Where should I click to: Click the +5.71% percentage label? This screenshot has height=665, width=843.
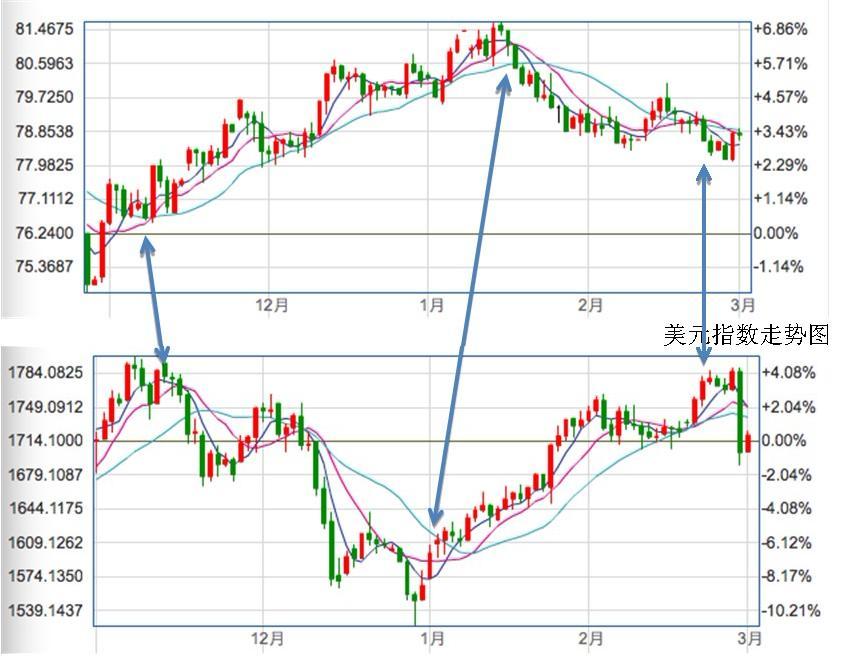pyautogui.click(x=780, y=63)
